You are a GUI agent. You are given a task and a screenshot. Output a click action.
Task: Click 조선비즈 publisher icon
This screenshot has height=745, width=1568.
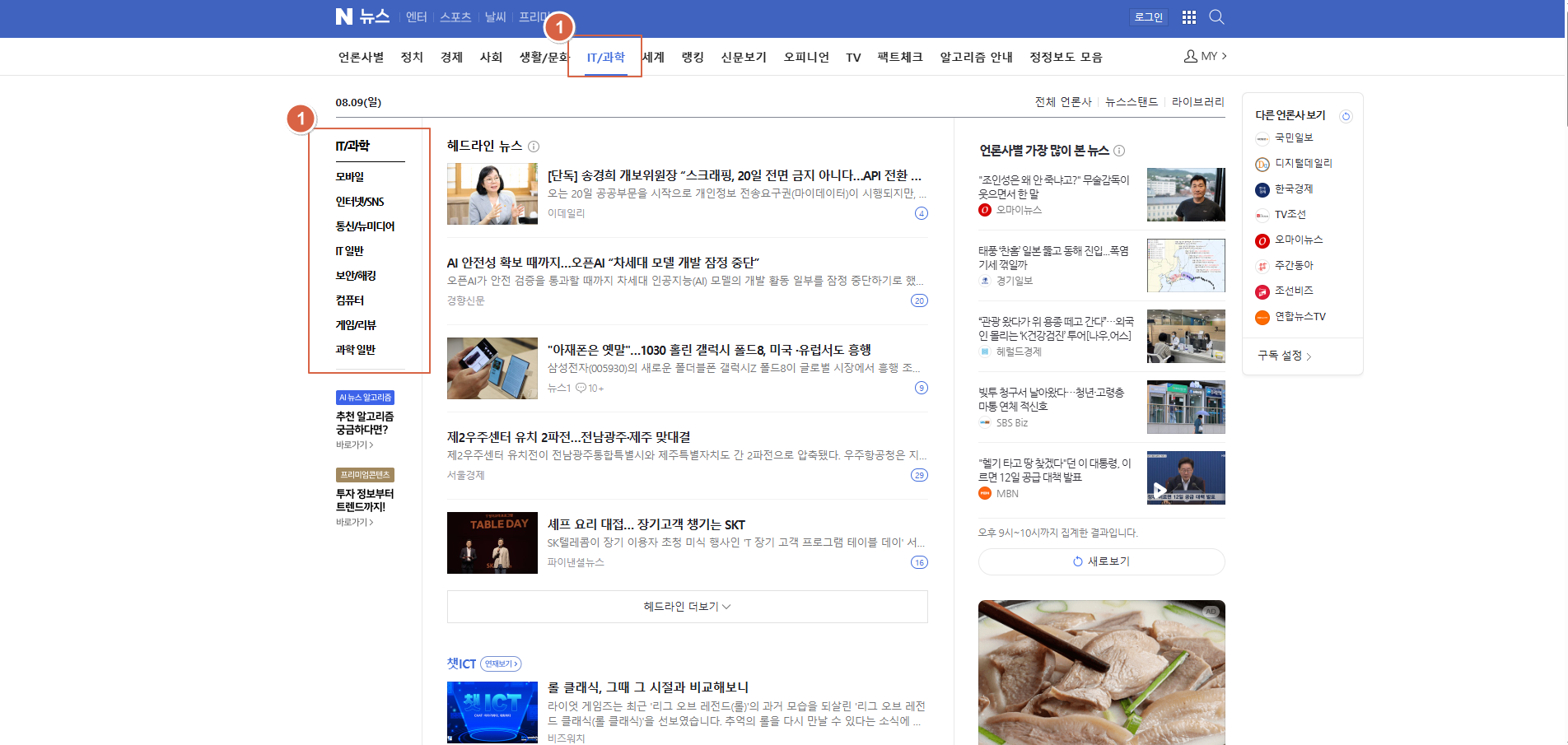coord(1262,291)
